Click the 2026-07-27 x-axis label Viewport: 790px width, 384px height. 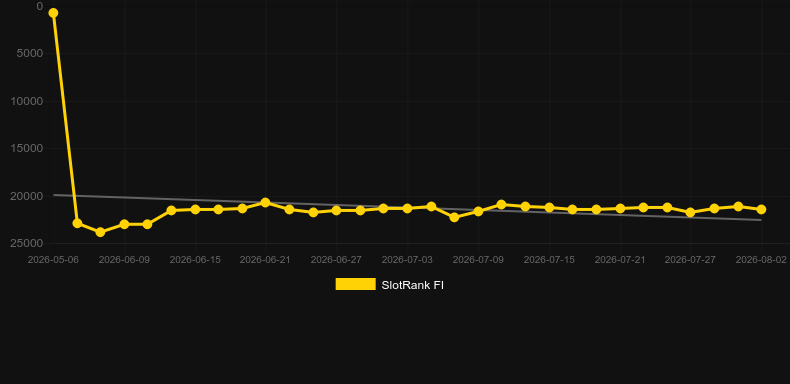[690, 260]
